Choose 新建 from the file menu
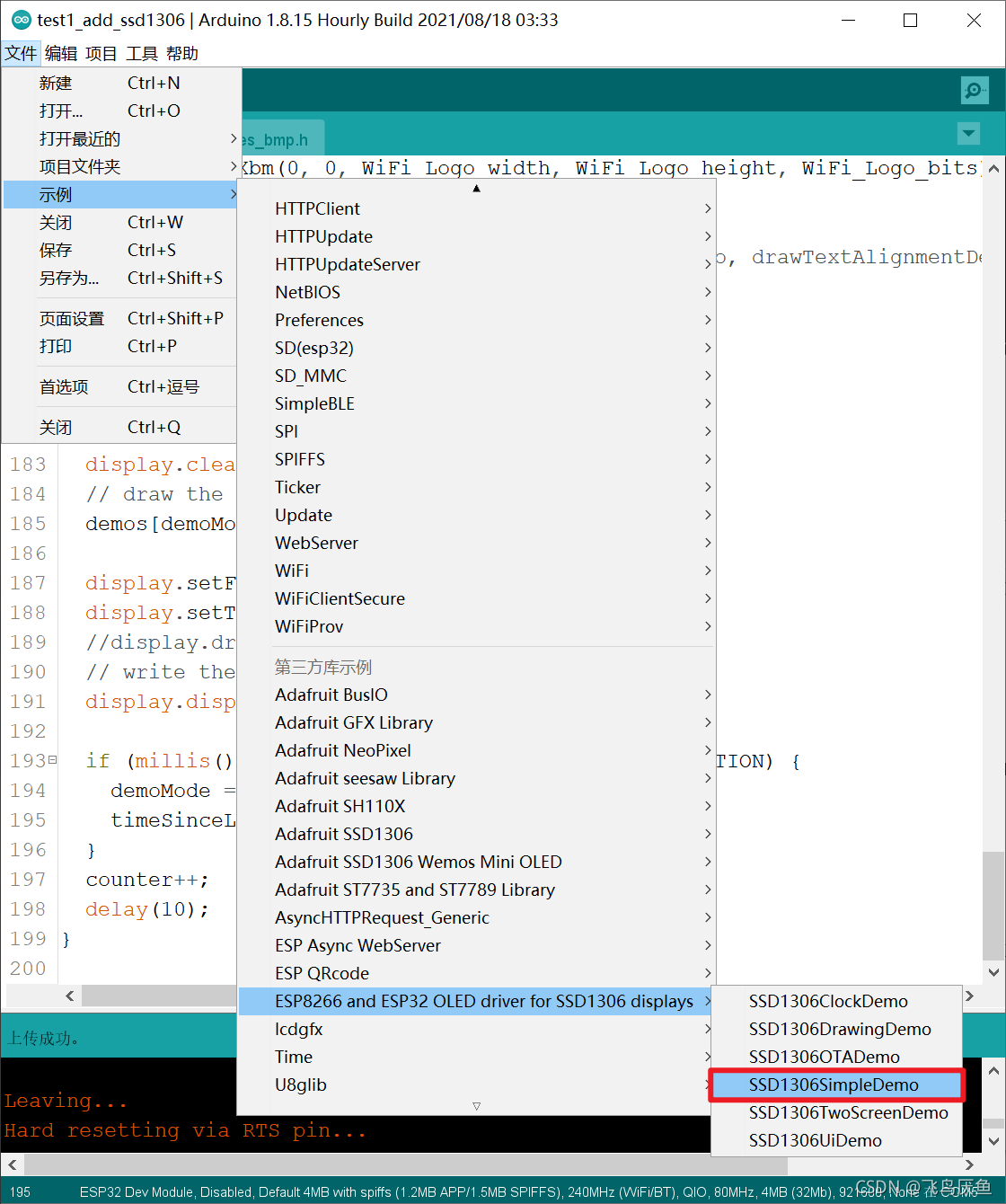 pos(121,83)
